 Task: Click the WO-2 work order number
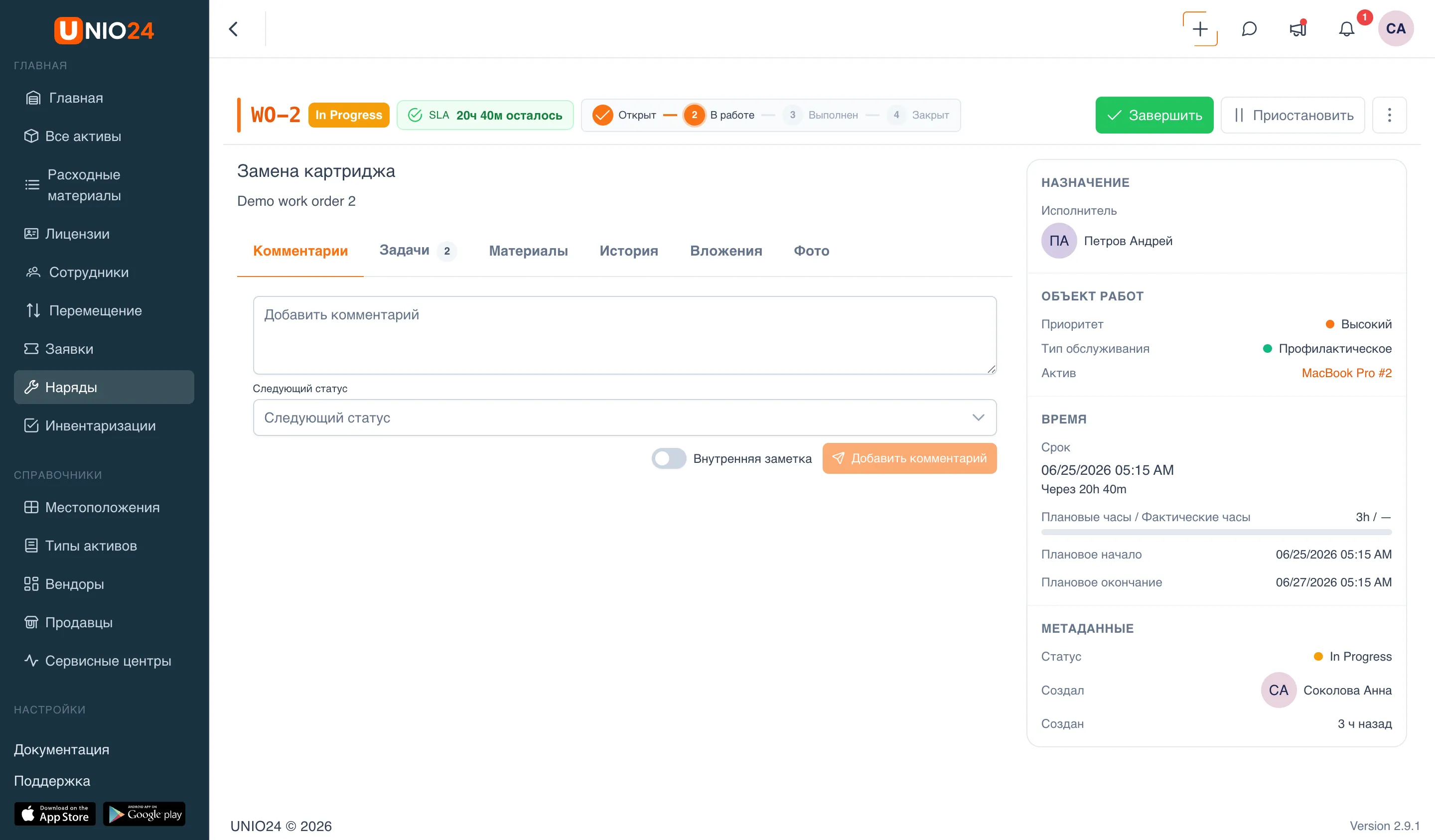pos(276,115)
